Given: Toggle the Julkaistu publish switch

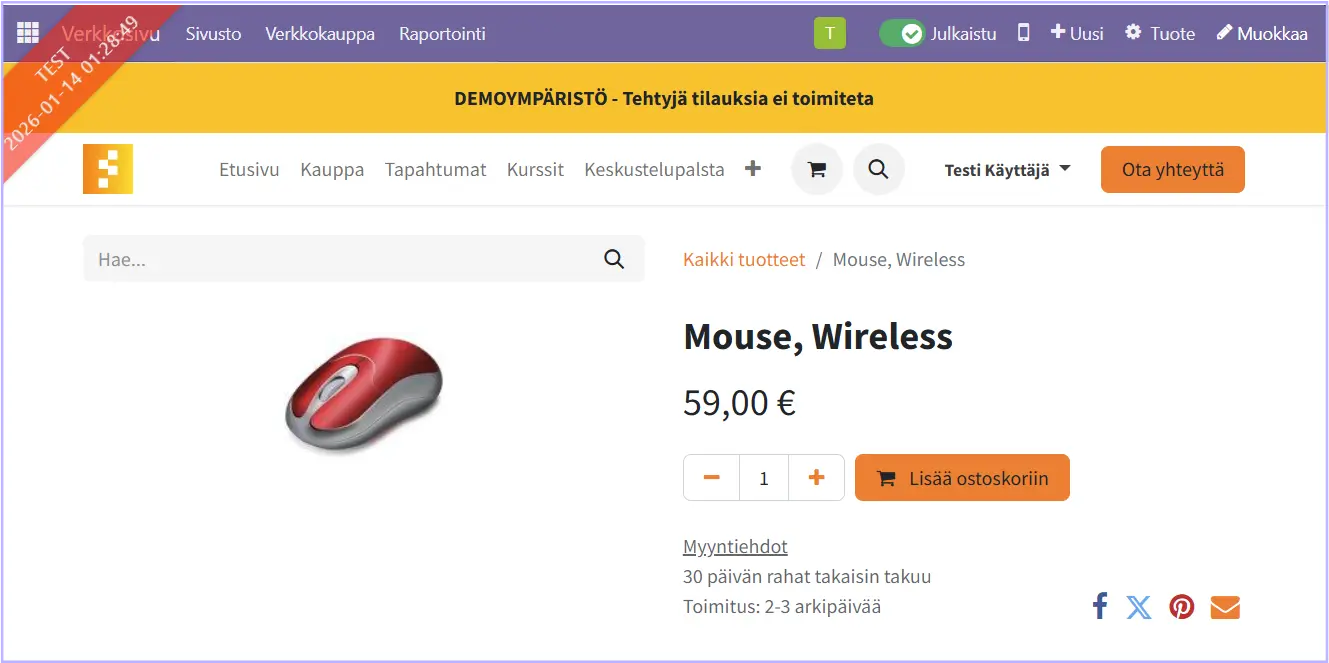Looking at the screenshot, I should [902, 33].
